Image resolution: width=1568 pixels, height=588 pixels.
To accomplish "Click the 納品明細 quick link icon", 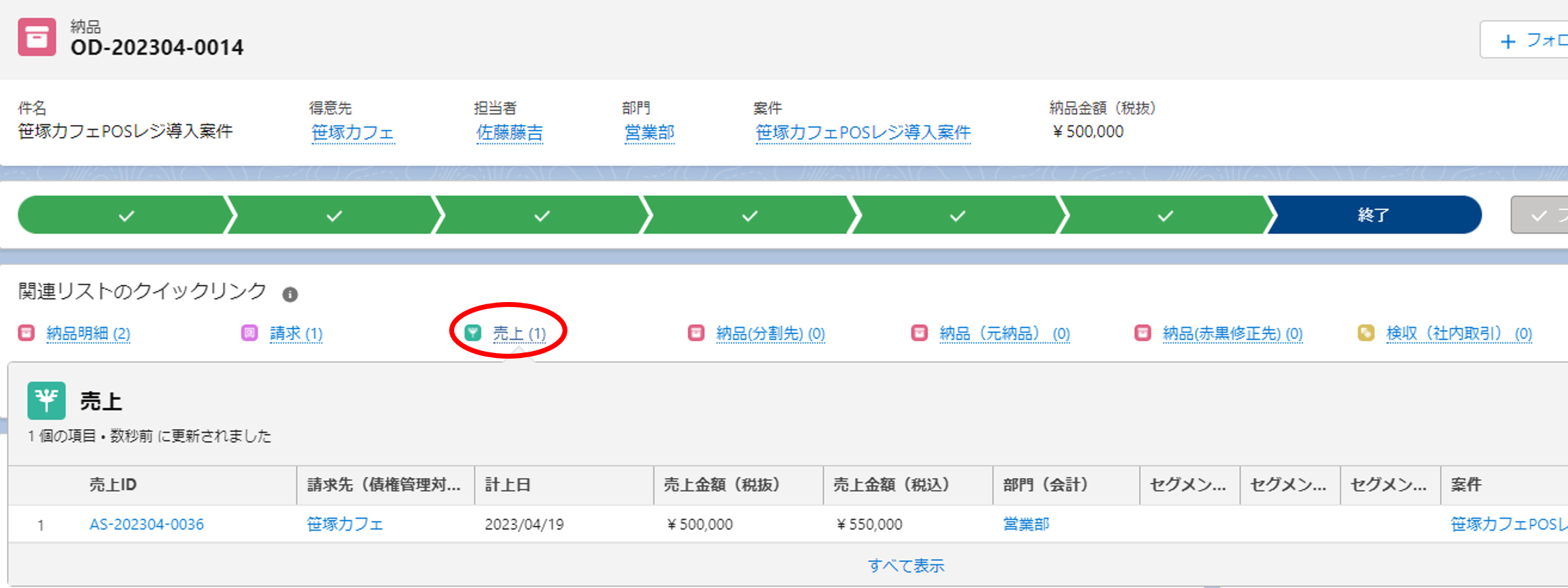I will (x=26, y=333).
